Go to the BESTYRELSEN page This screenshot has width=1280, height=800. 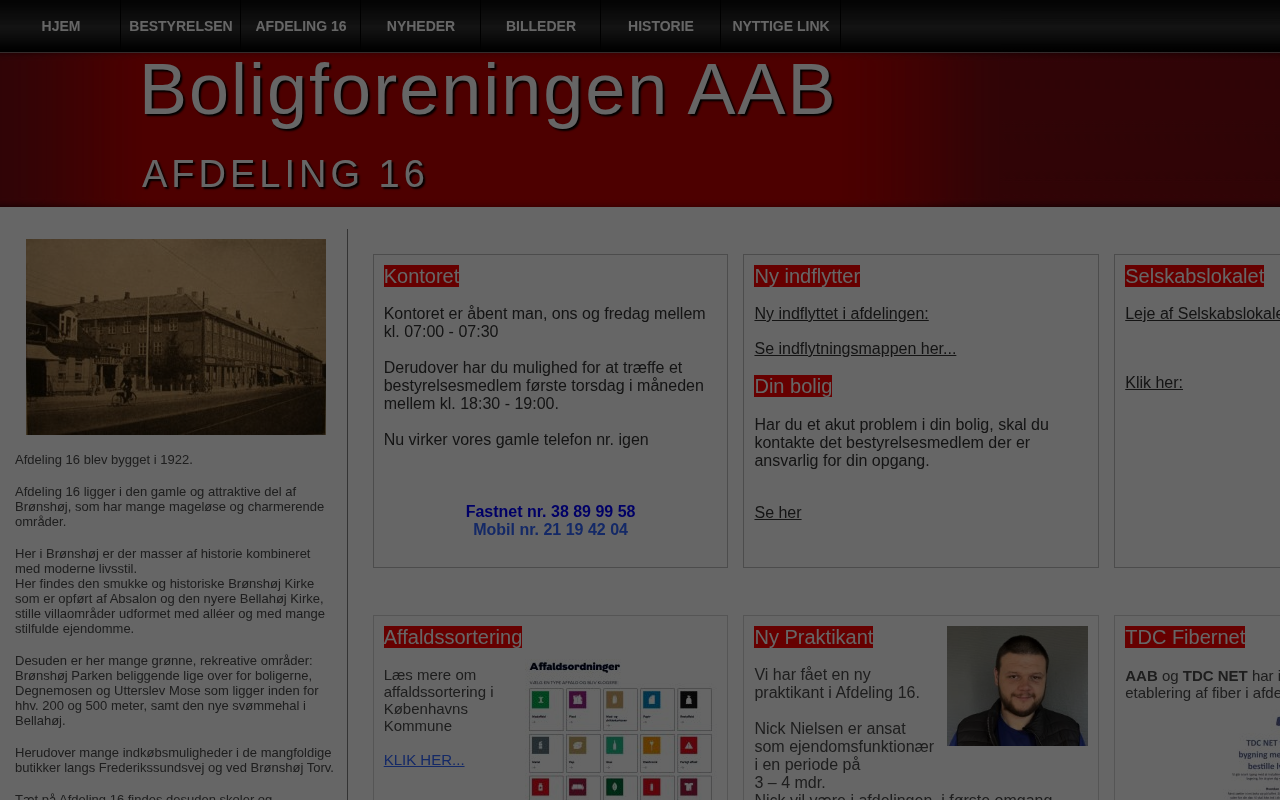point(181,26)
